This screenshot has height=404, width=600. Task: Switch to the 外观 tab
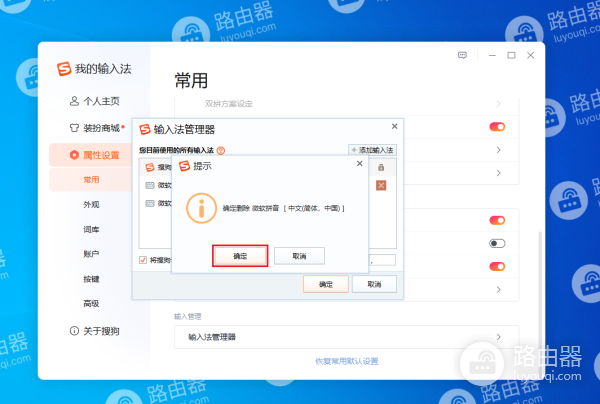(91, 204)
